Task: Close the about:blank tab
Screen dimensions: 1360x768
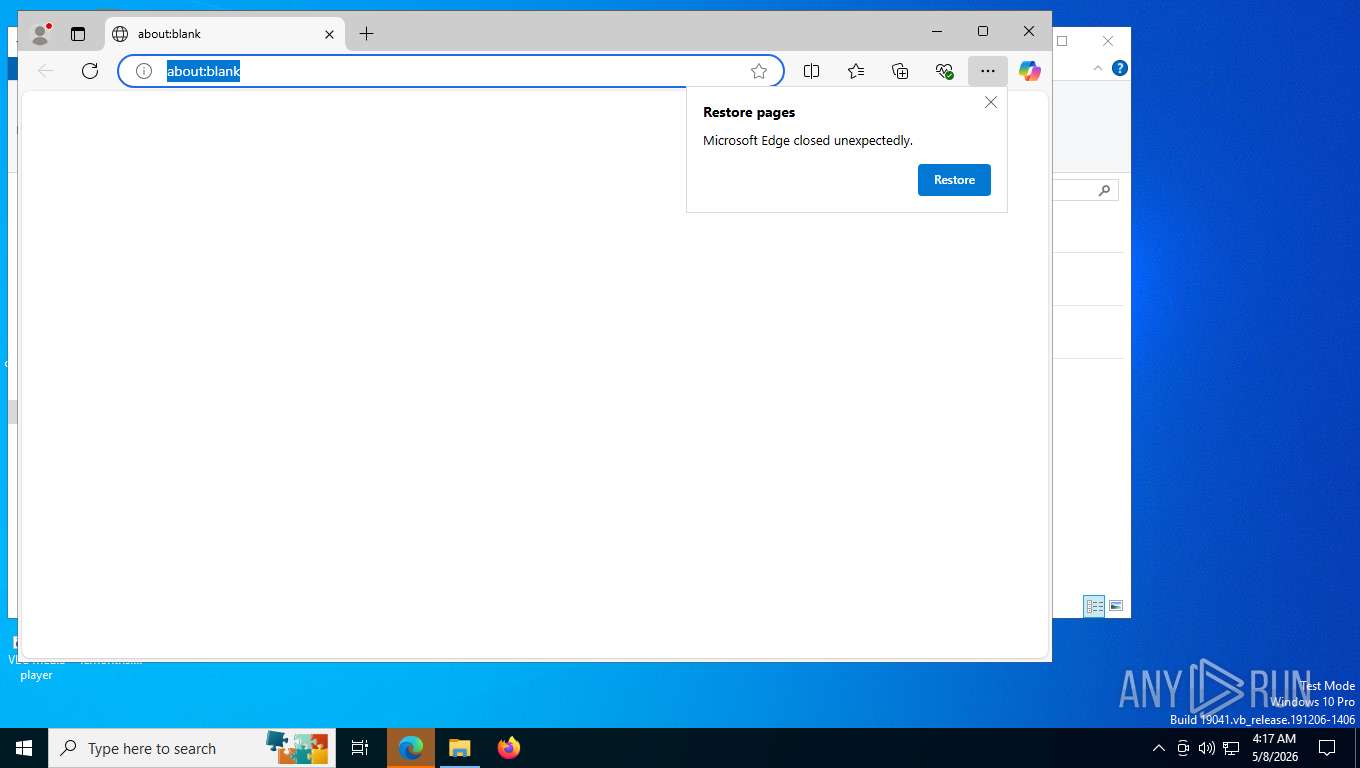Action: click(x=329, y=34)
